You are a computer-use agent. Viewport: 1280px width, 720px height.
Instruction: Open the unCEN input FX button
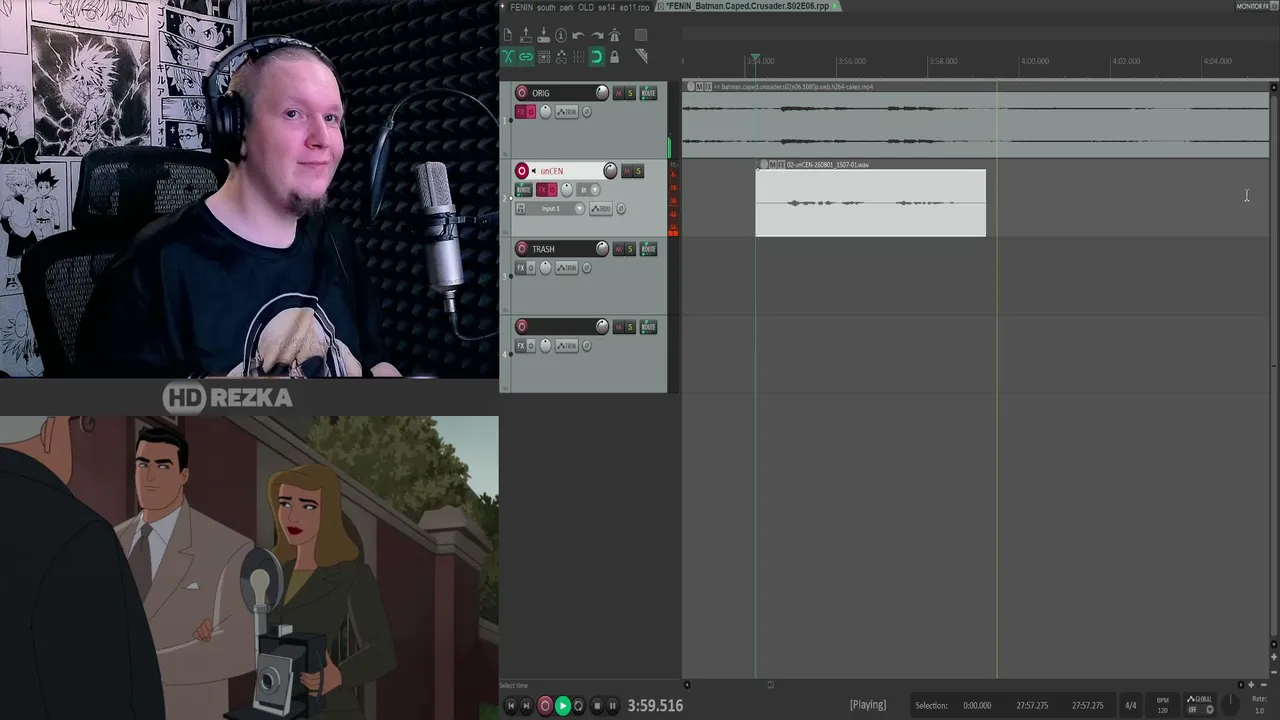pos(520,209)
